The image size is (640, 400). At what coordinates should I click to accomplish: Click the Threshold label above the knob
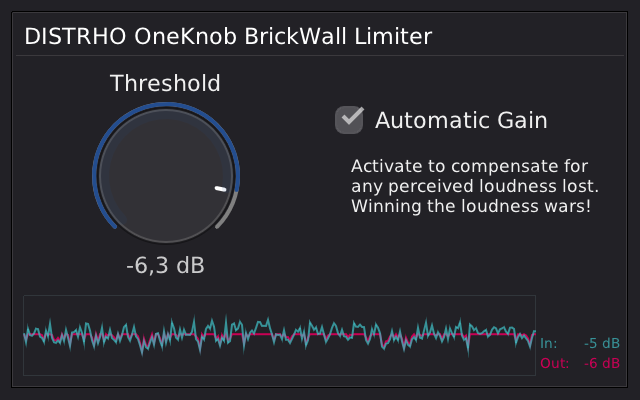click(165, 83)
